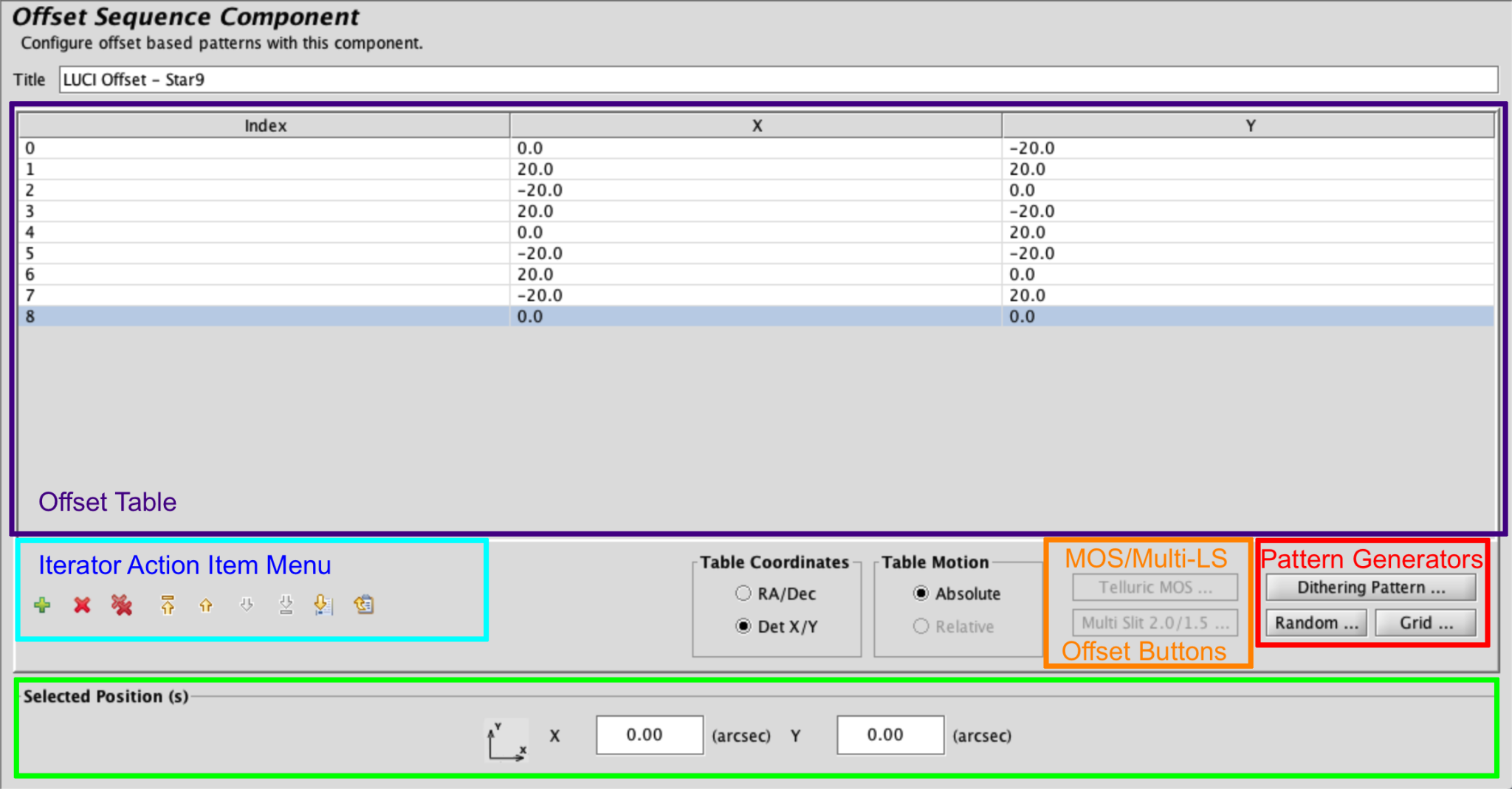Image resolution: width=1512 pixels, height=789 pixels.
Task: Click X cell -20.0 in row 5
Action: (x=756, y=253)
